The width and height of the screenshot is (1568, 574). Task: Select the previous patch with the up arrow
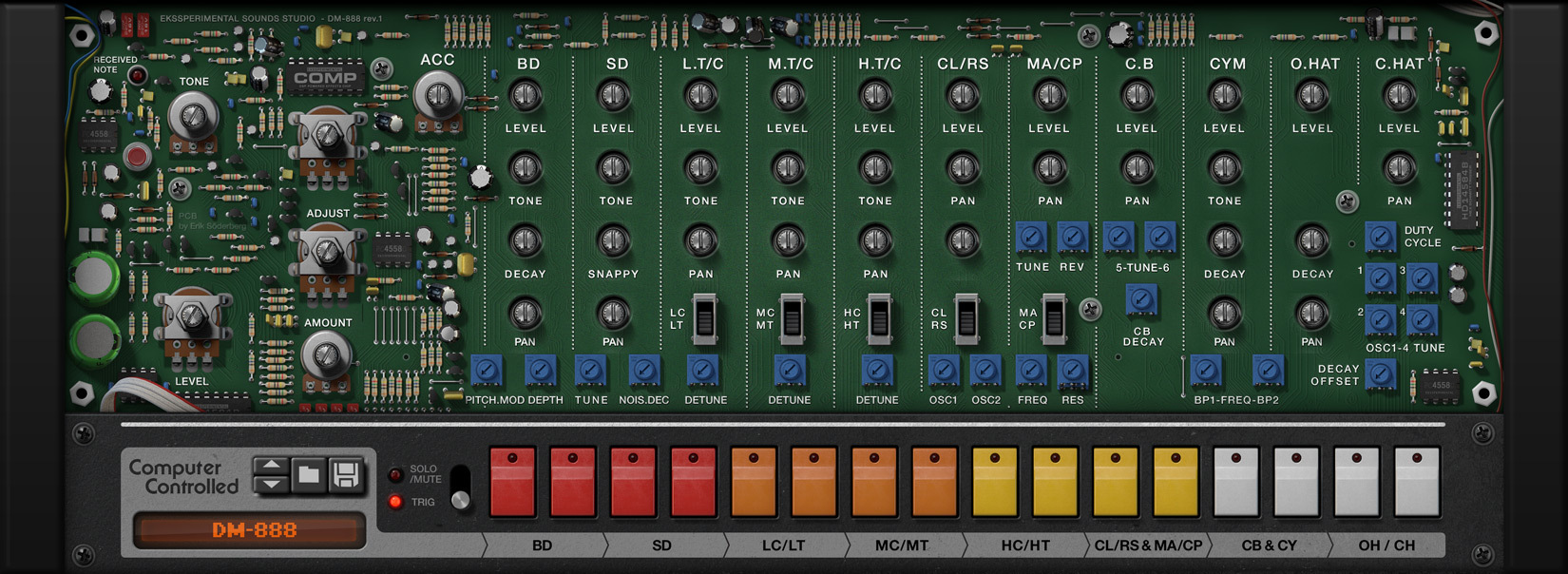pos(271,466)
